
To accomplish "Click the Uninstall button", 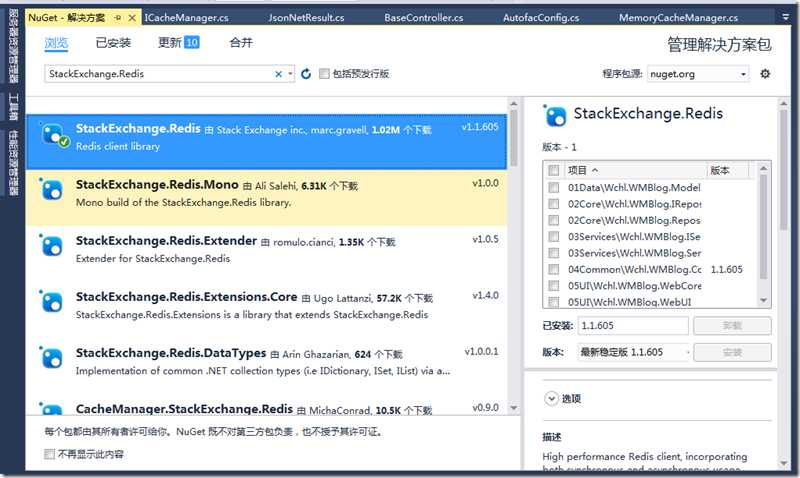I will [x=732, y=325].
